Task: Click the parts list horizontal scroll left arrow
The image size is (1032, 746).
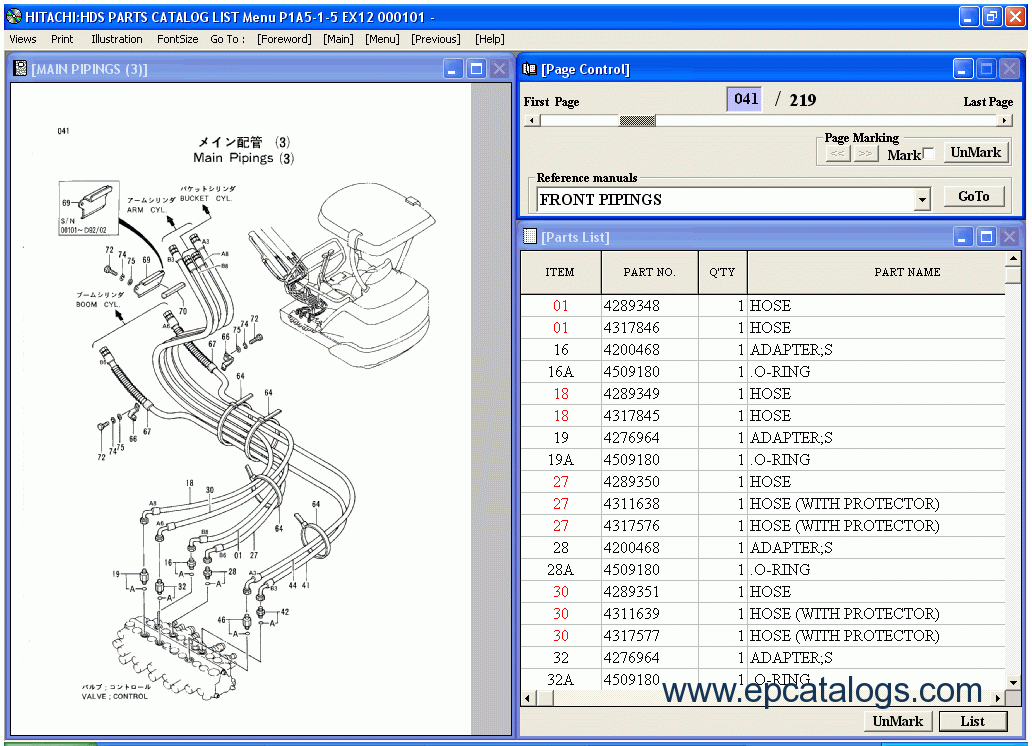Action: [527, 698]
